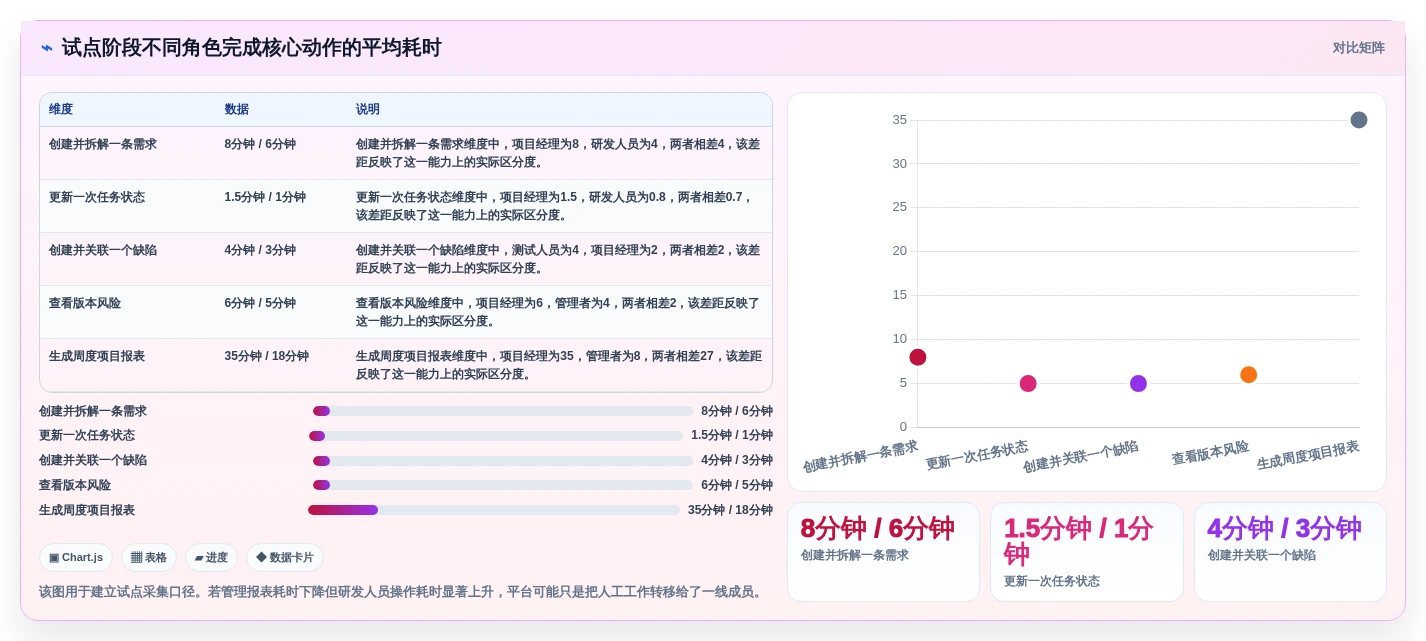Click the 查看版本风险 progress bar
This screenshot has width=1426, height=641.
pyautogui.click(x=503, y=485)
